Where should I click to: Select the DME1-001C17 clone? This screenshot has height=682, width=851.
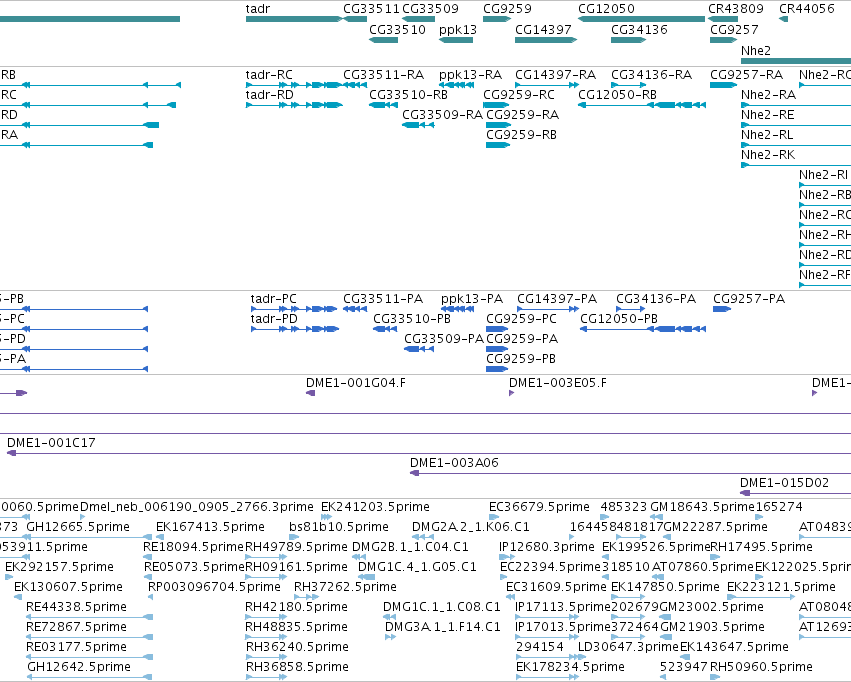pyautogui.click(x=429, y=454)
